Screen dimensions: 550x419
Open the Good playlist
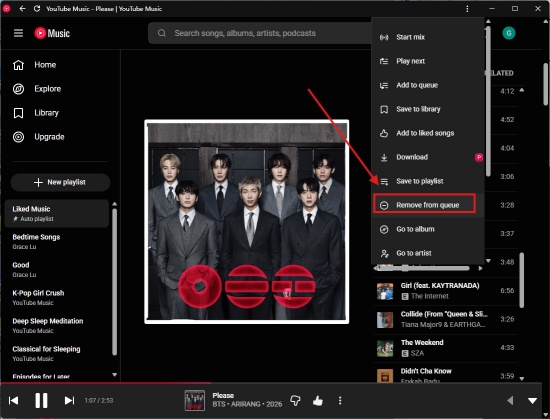(x=57, y=270)
